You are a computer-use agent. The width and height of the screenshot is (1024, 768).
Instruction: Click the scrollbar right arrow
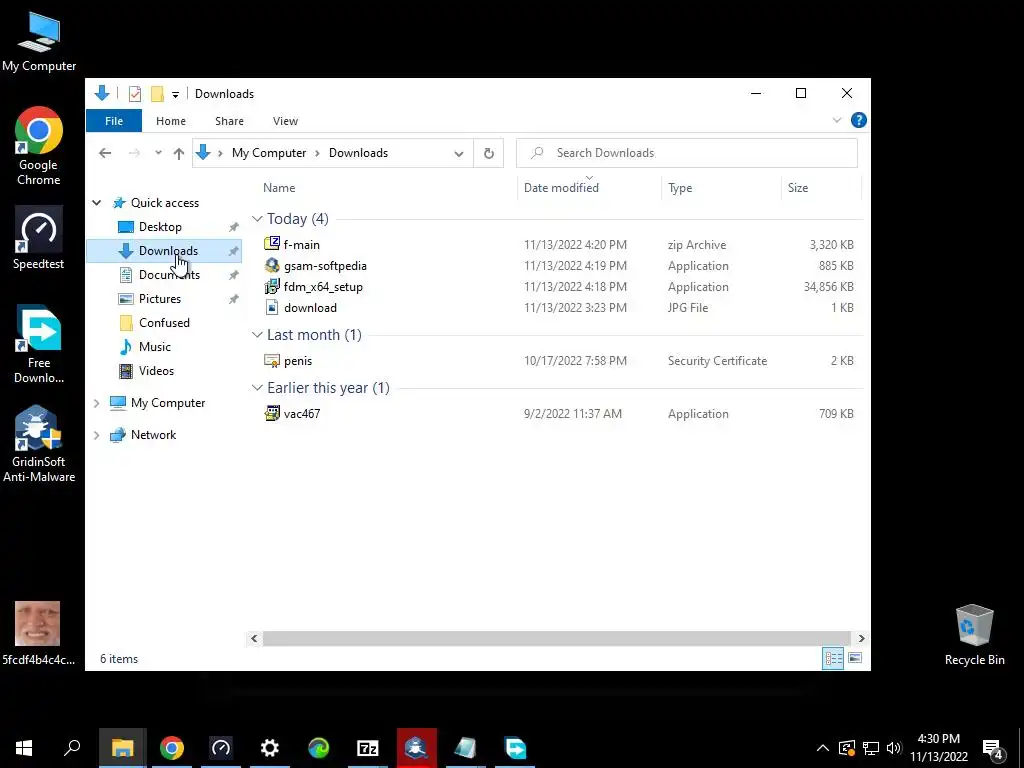pyautogui.click(x=861, y=639)
